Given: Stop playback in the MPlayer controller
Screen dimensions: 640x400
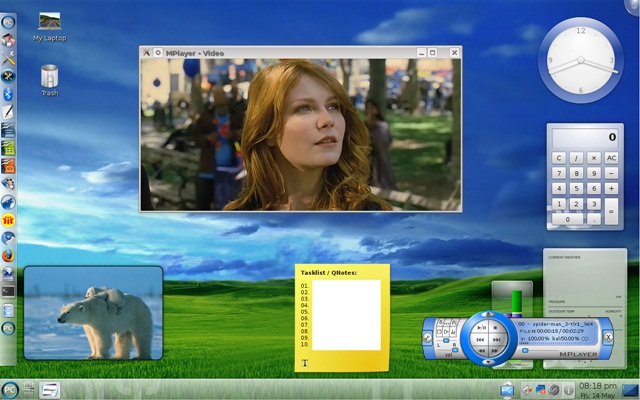Looking at the screenshot, I should [496, 328].
